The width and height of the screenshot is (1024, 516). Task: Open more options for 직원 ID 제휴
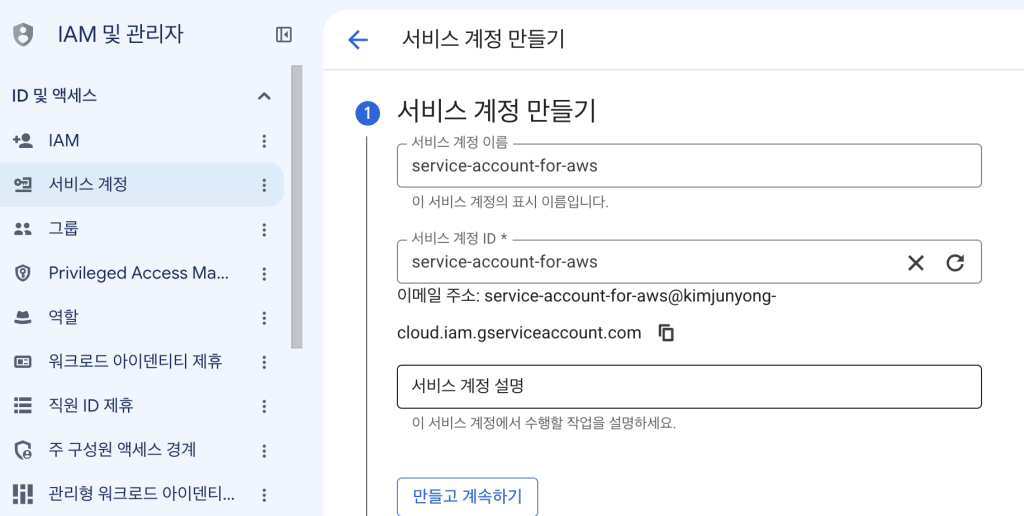coord(264,406)
